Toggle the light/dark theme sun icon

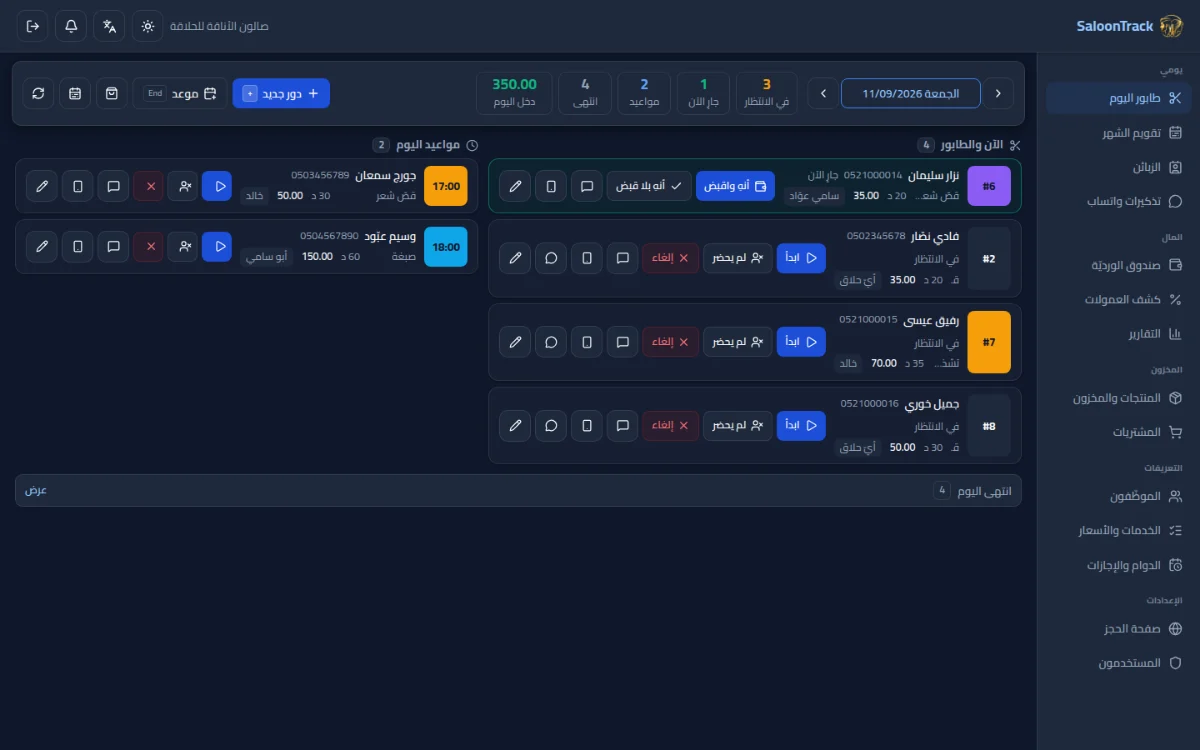(148, 26)
